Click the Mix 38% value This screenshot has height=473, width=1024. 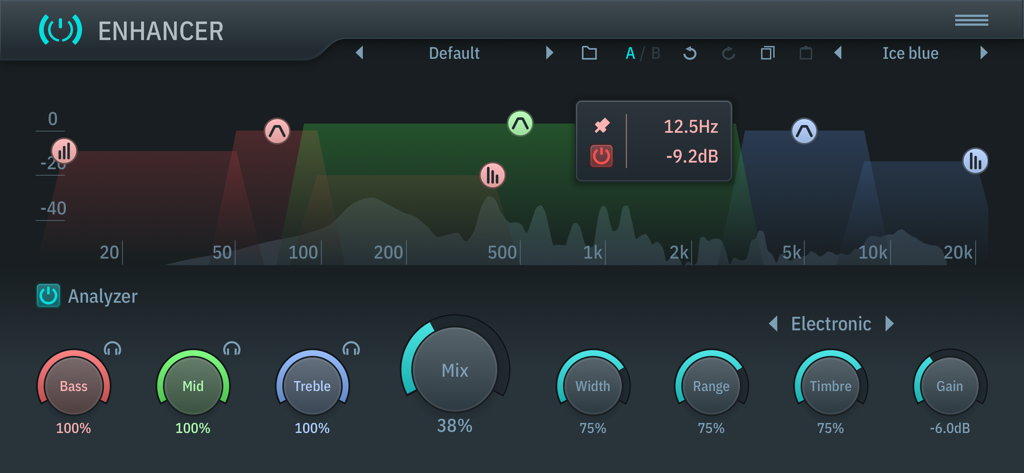[x=455, y=426]
